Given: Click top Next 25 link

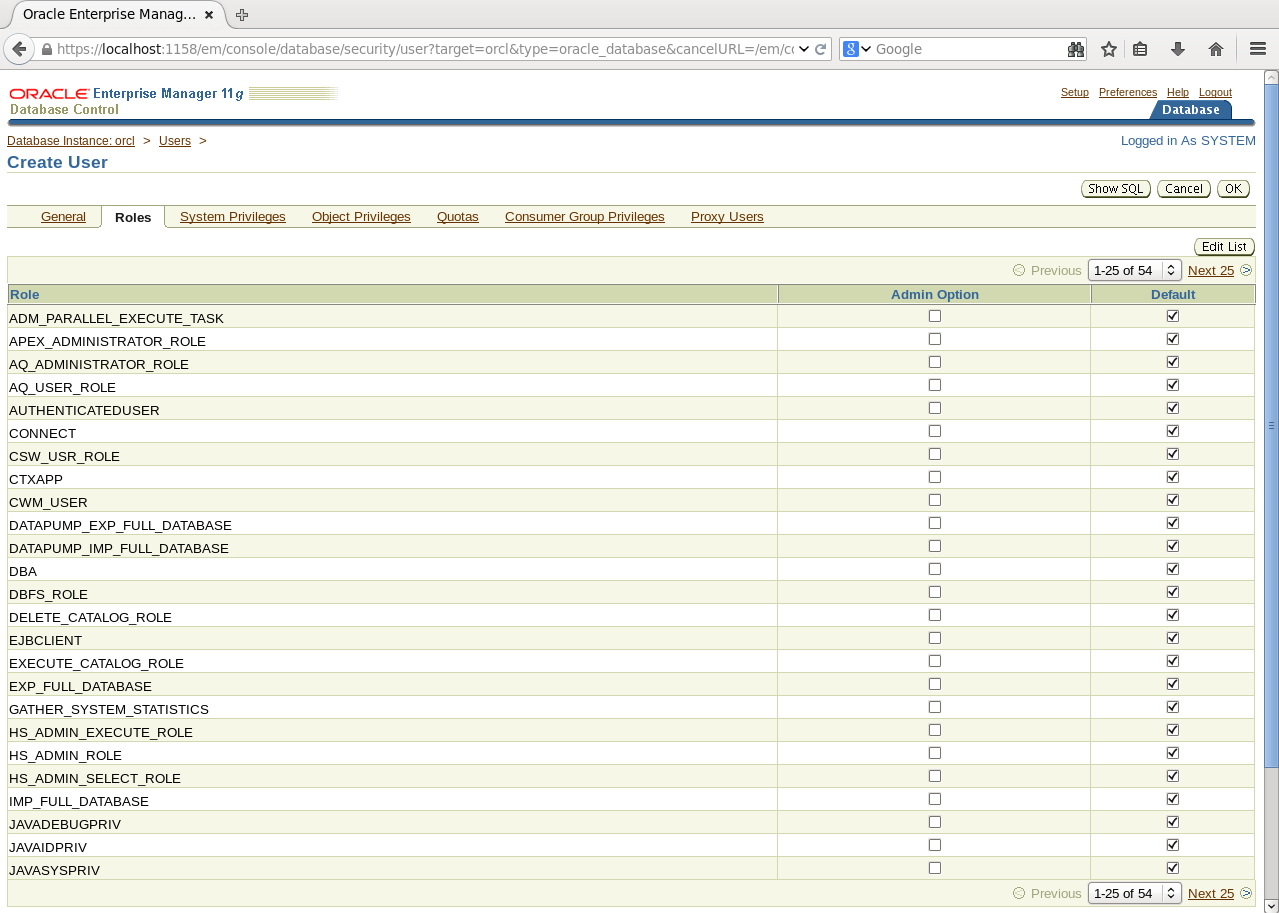Looking at the screenshot, I should pyautogui.click(x=1211, y=270).
